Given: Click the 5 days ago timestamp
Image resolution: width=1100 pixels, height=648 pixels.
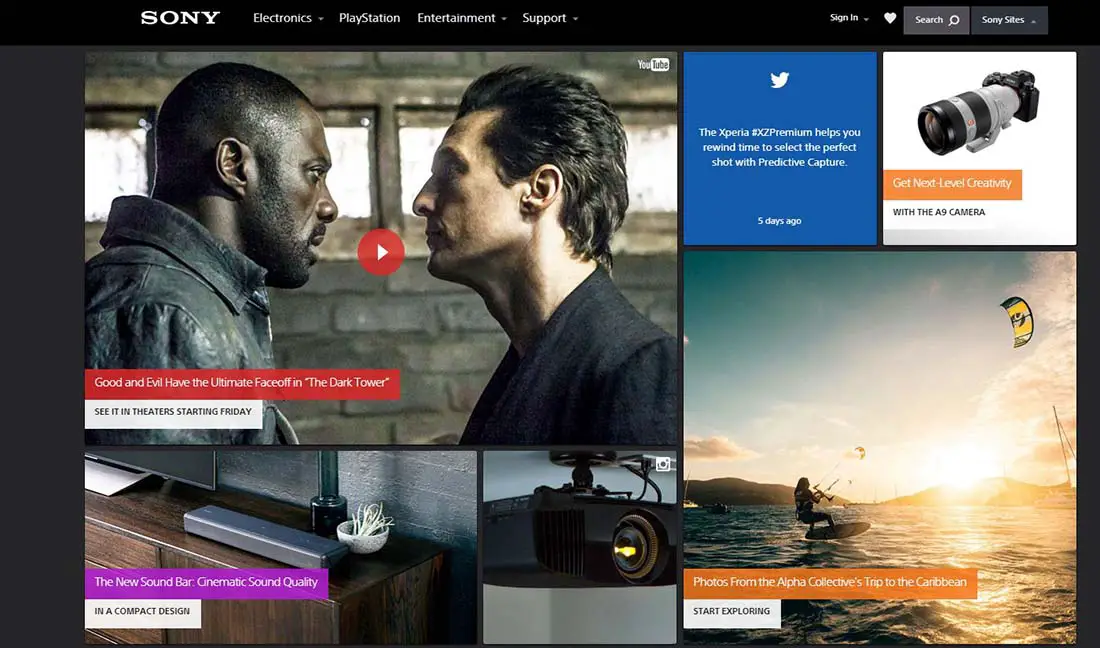Looking at the screenshot, I should pyautogui.click(x=779, y=221).
